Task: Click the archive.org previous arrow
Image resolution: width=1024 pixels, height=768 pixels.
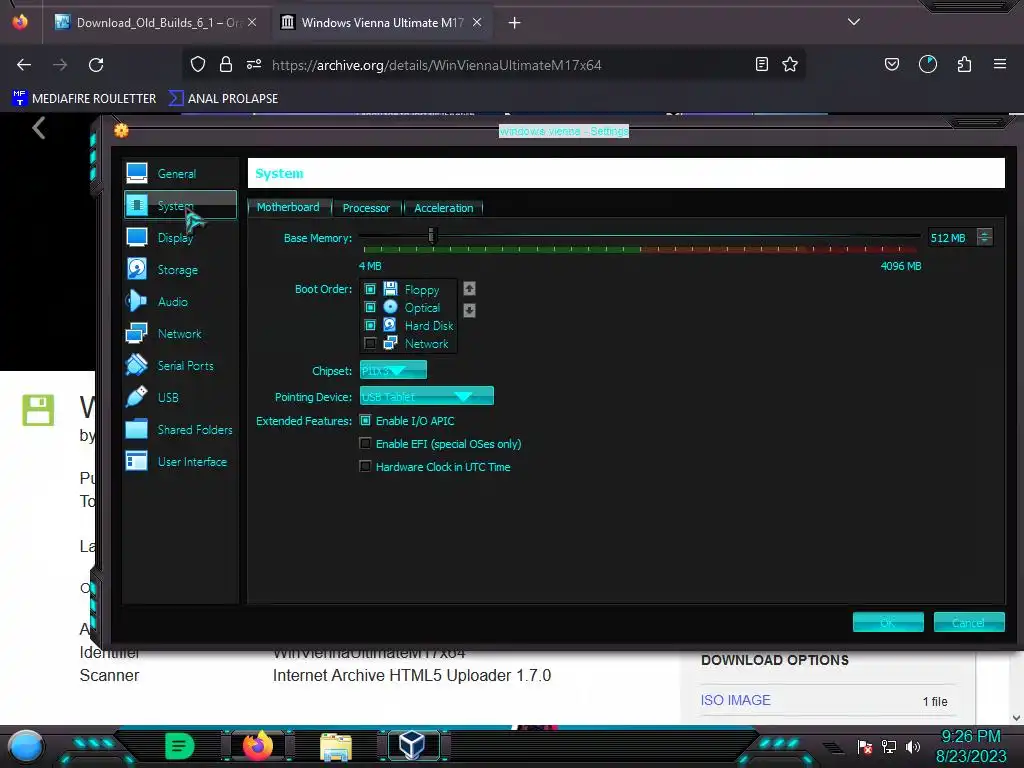Action: click(x=39, y=128)
